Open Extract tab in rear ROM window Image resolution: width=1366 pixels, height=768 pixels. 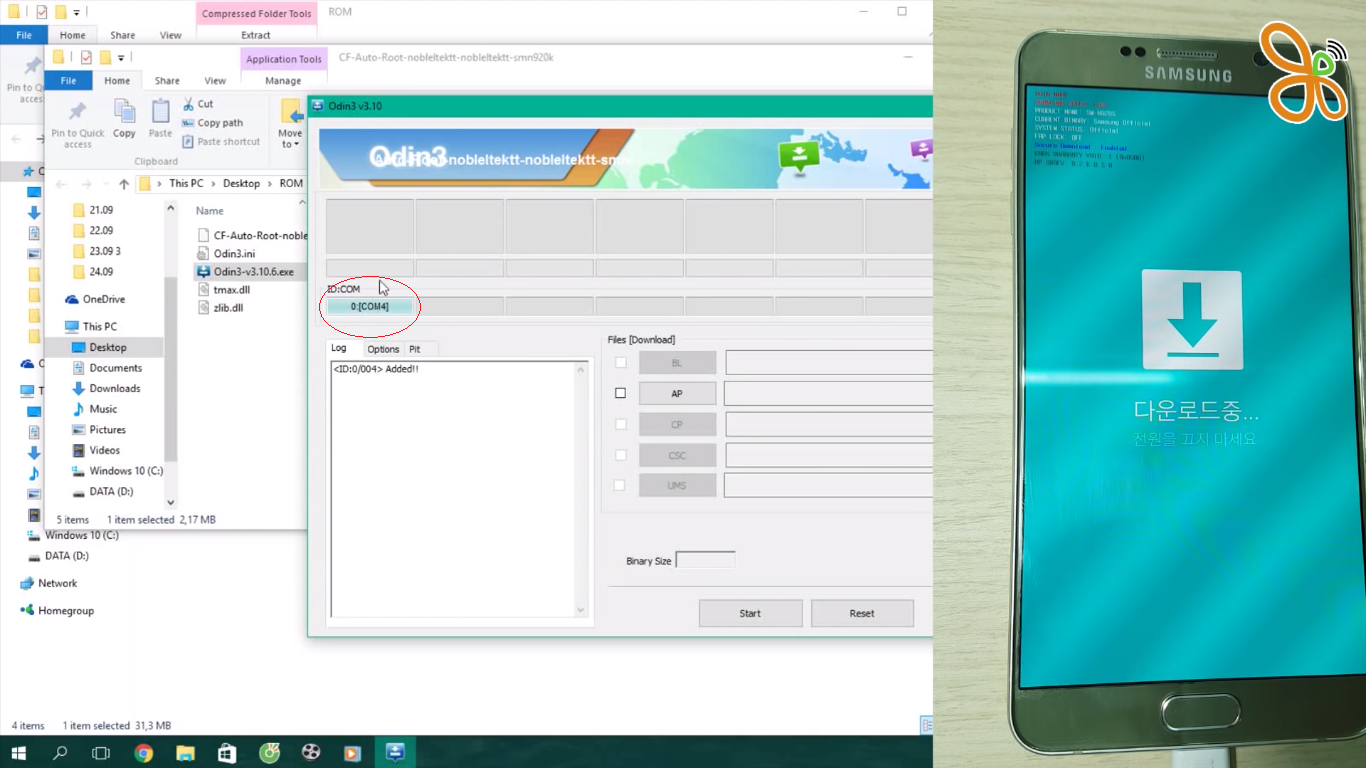point(256,35)
